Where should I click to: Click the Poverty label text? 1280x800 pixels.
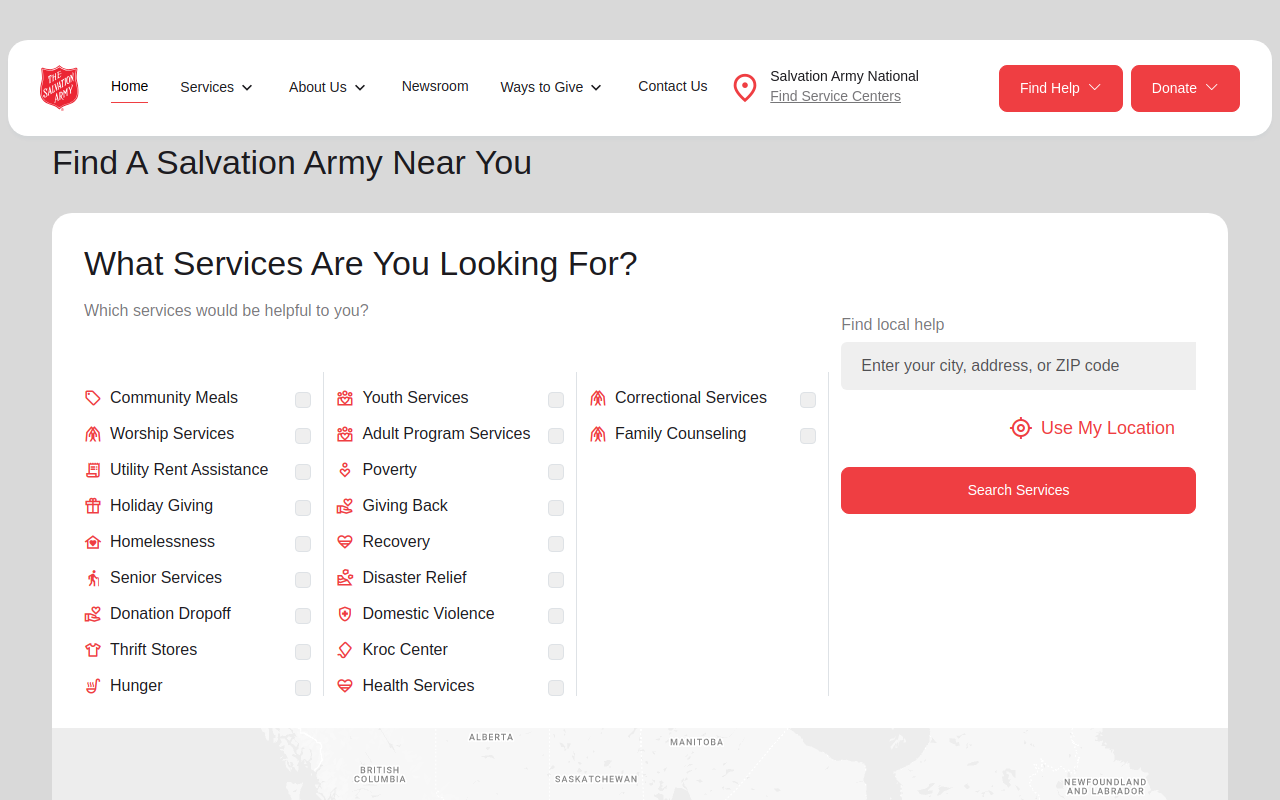pyautogui.click(x=390, y=470)
